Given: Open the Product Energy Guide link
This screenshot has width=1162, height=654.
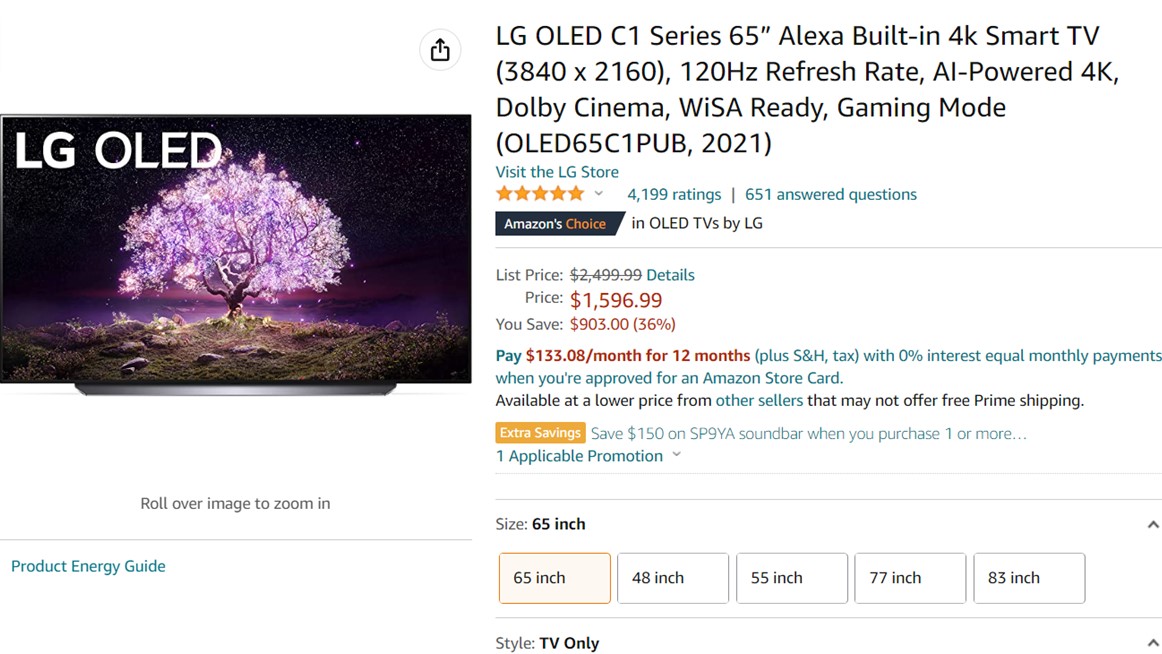Looking at the screenshot, I should click(88, 566).
